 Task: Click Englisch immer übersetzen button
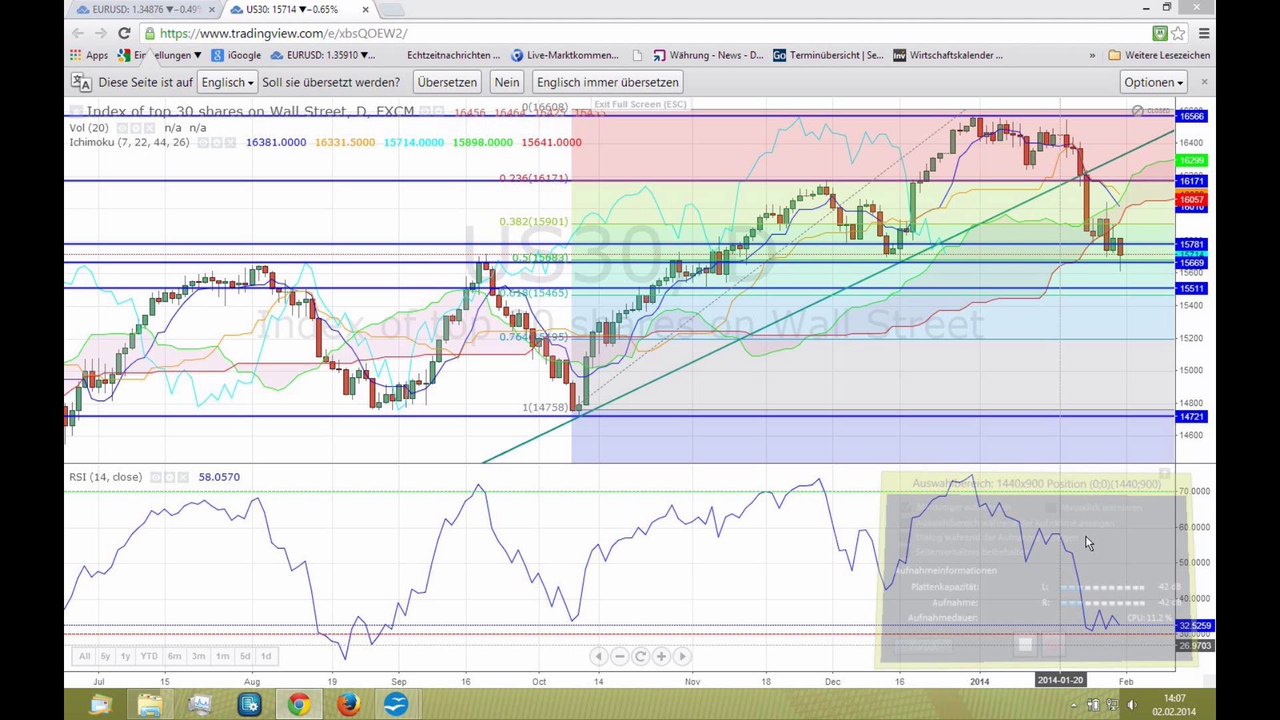[x=608, y=82]
